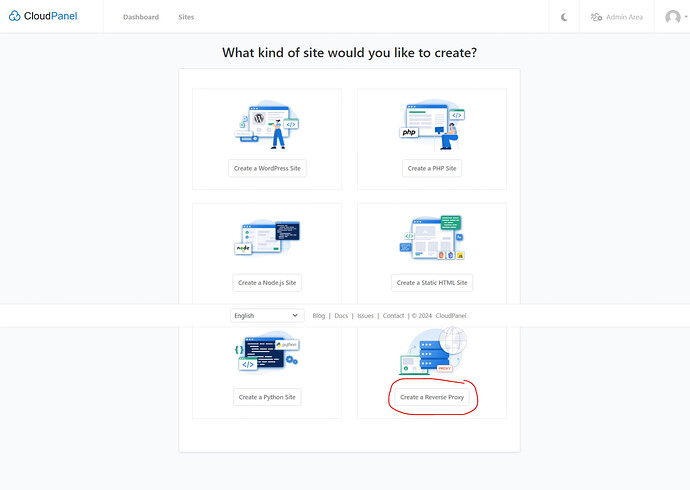Open the Issues footer link

coord(365,316)
